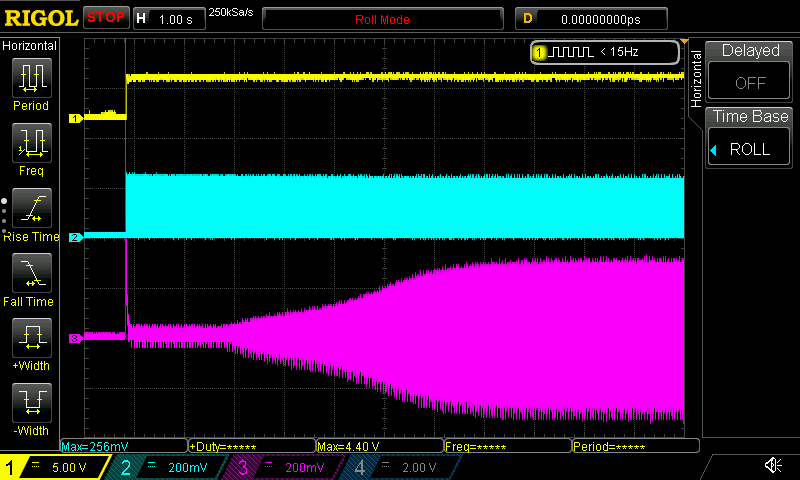Select the Period measurement icon
Viewport: 800px width, 480px height.
pos(31,78)
